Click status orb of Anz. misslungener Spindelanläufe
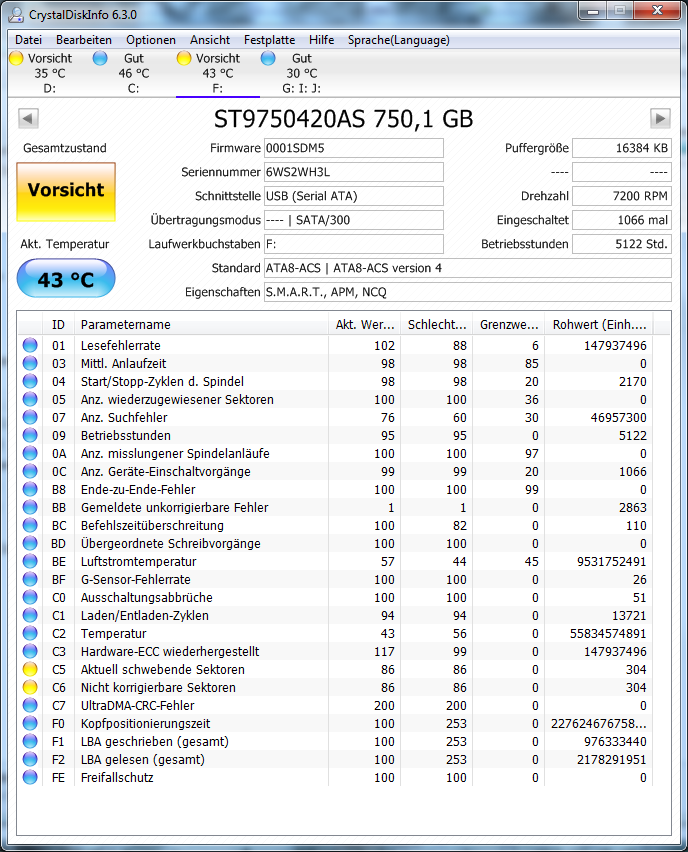 point(30,453)
